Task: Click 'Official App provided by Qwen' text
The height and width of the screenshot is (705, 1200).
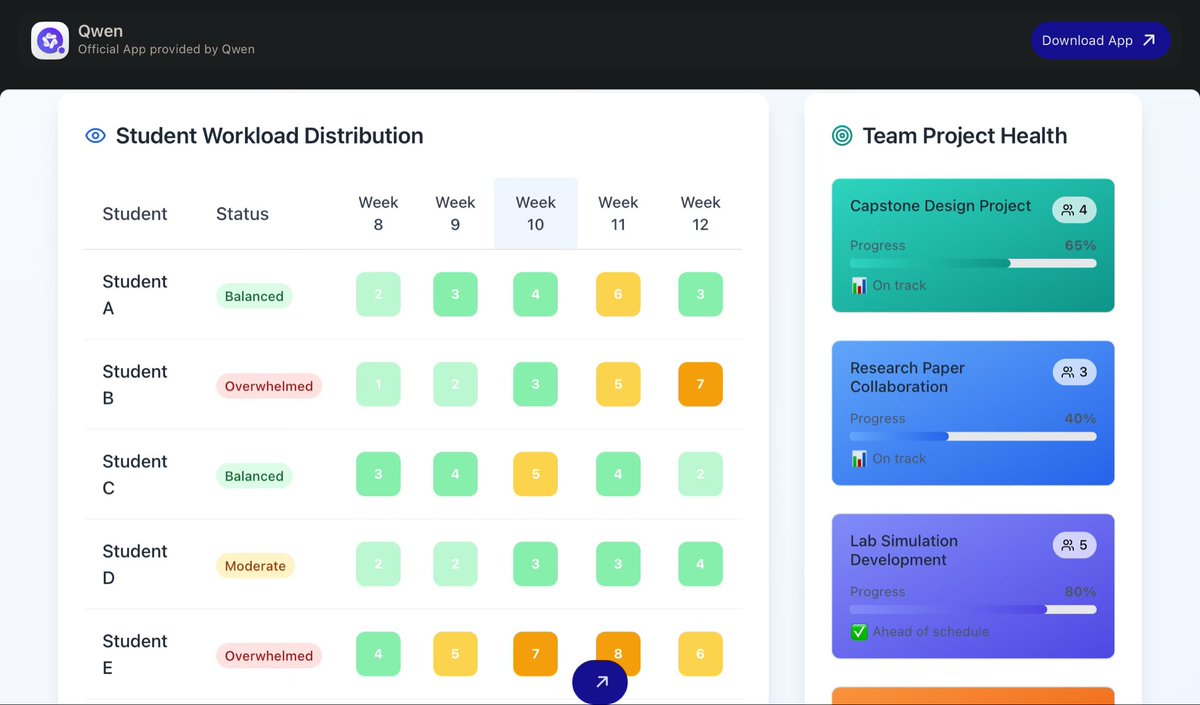Action: click(x=166, y=50)
